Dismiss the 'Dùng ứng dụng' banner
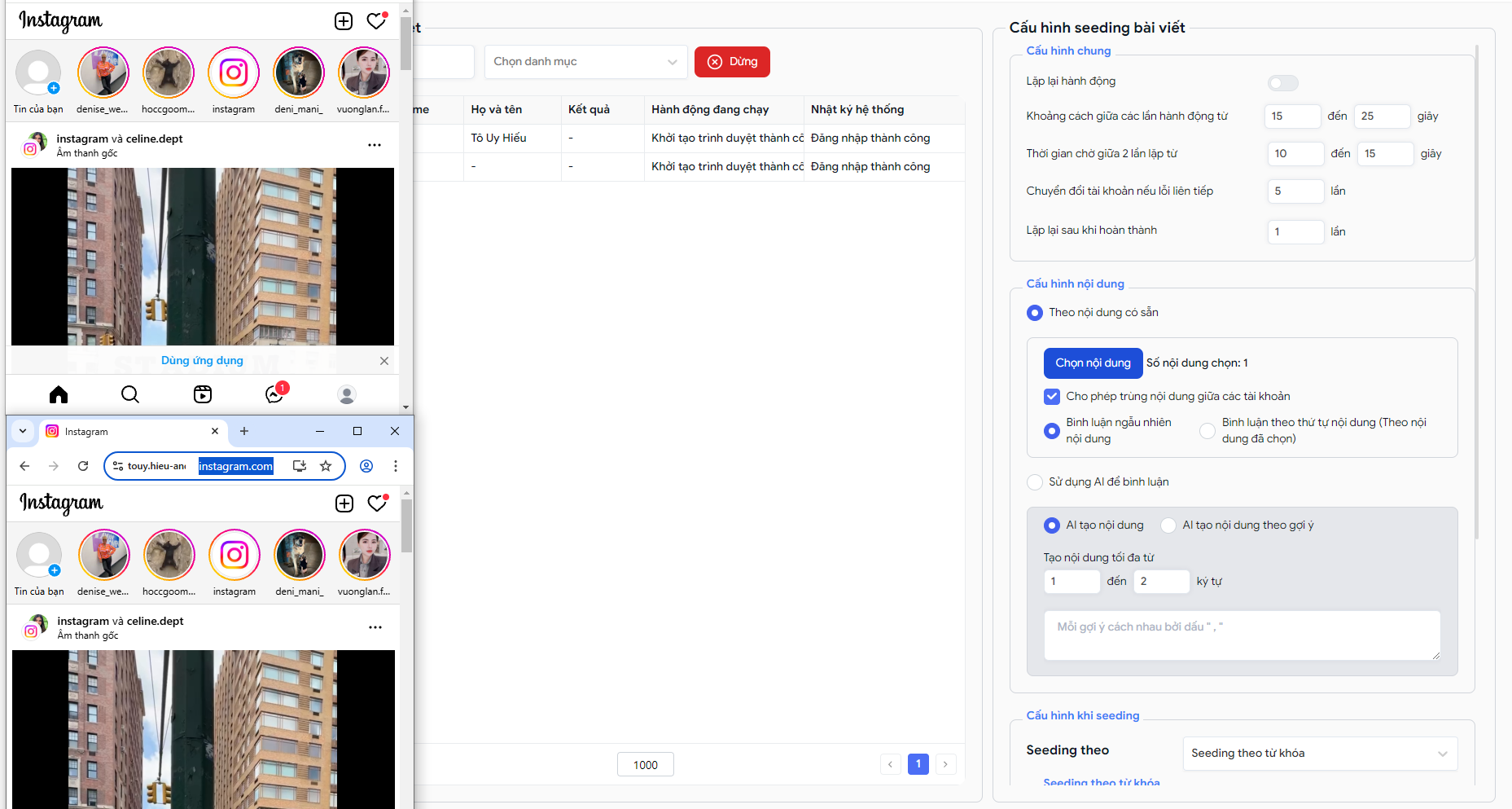 point(384,361)
